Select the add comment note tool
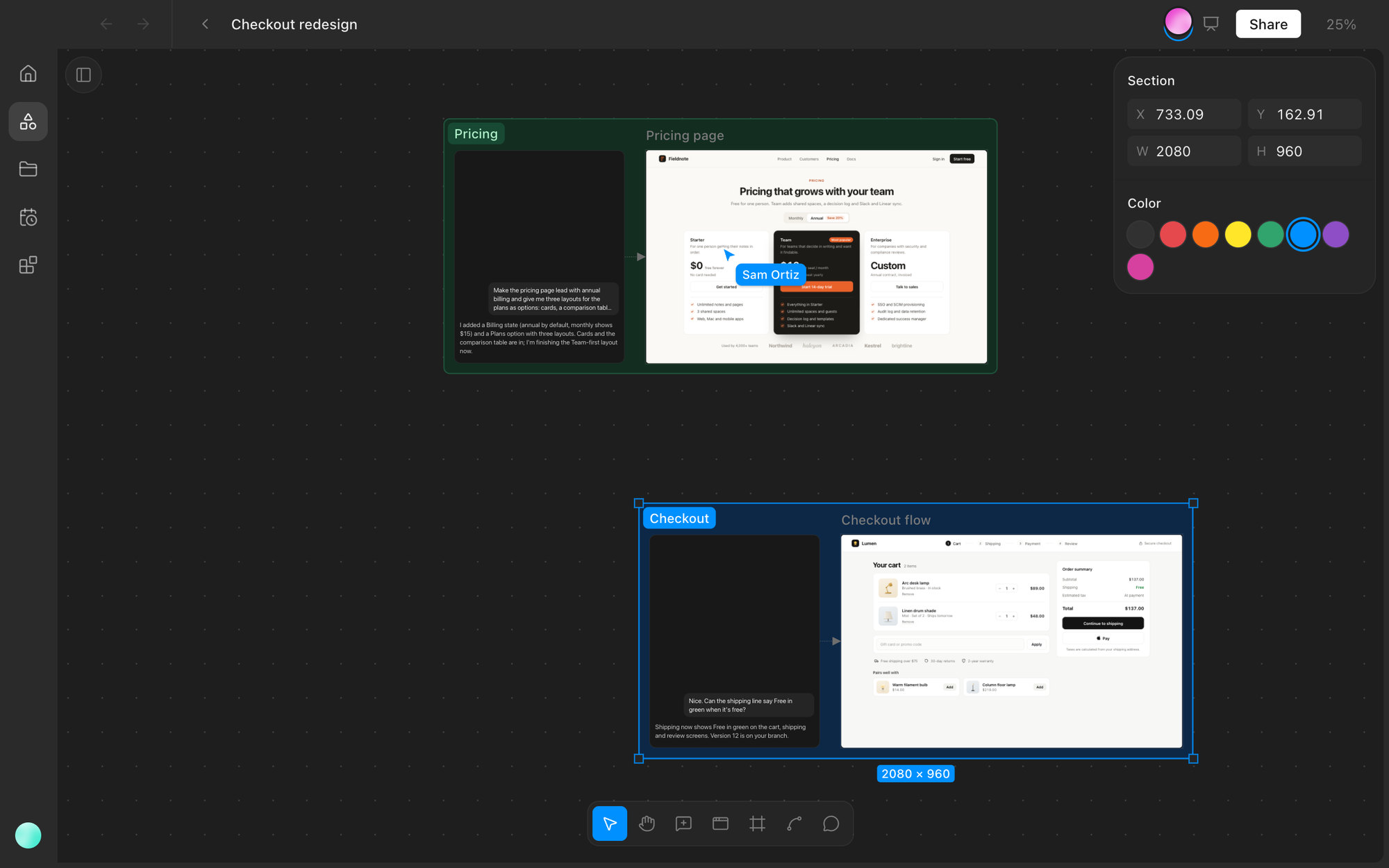The height and width of the screenshot is (868, 1389). point(683,824)
